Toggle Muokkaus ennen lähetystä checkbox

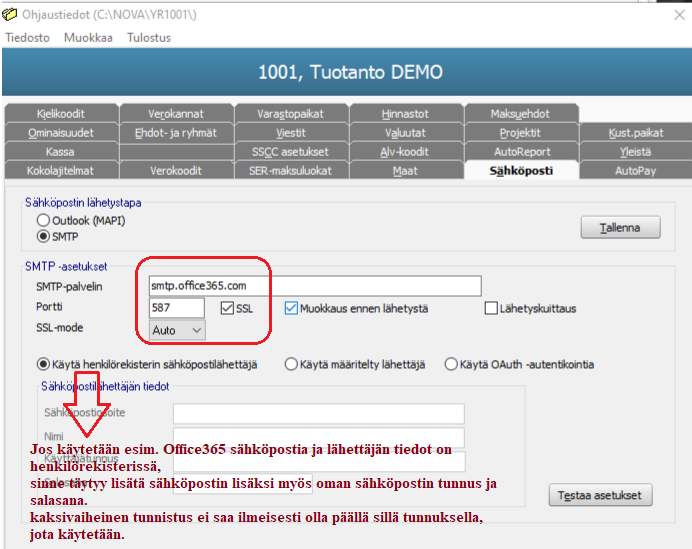click(x=291, y=308)
